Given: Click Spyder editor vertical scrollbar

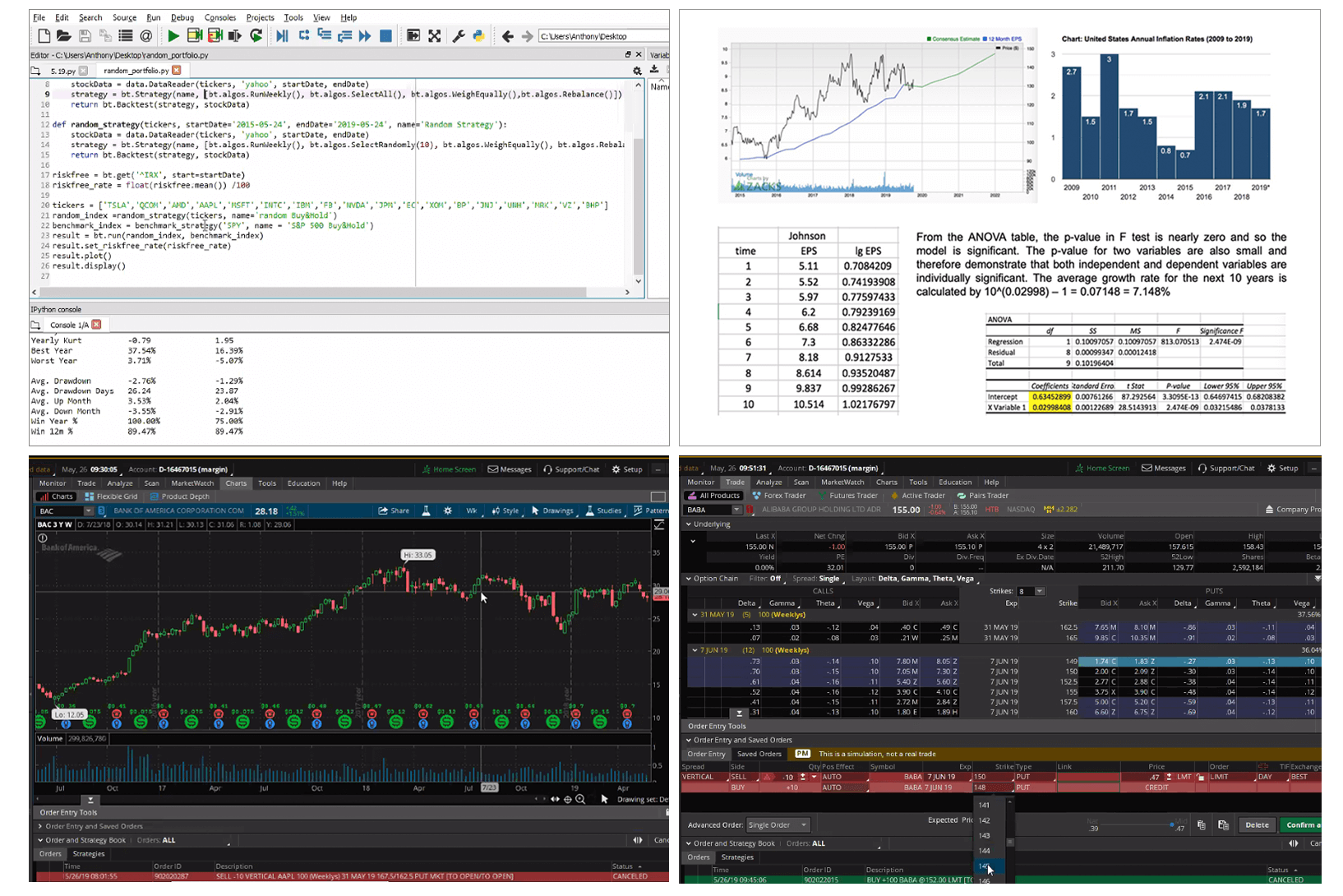Looking at the screenshot, I should tap(639, 206).
